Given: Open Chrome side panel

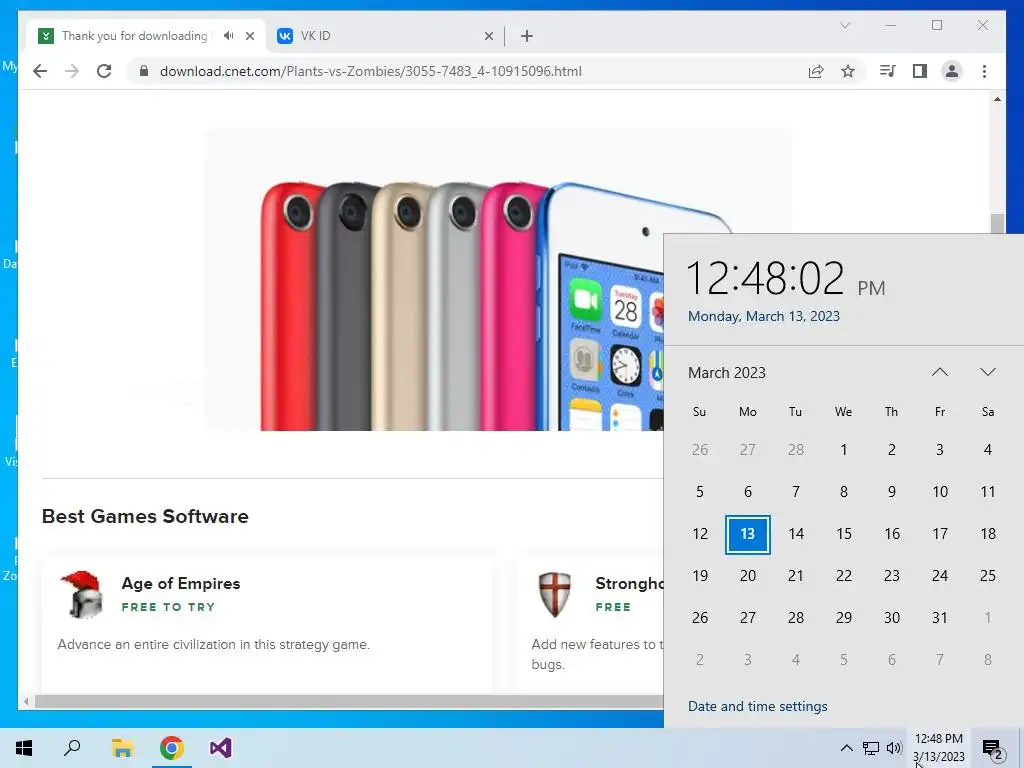Looking at the screenshot, I should [x=920, y=71].
